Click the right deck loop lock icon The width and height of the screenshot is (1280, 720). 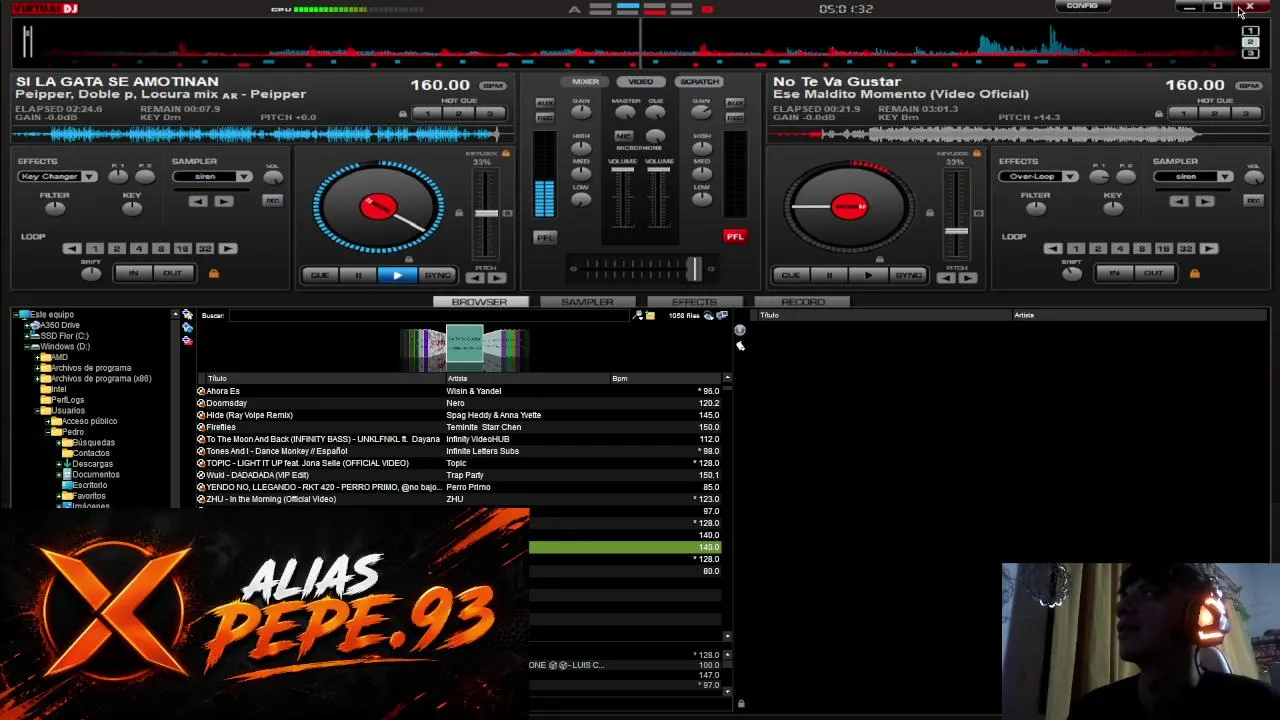(1194, 273)
